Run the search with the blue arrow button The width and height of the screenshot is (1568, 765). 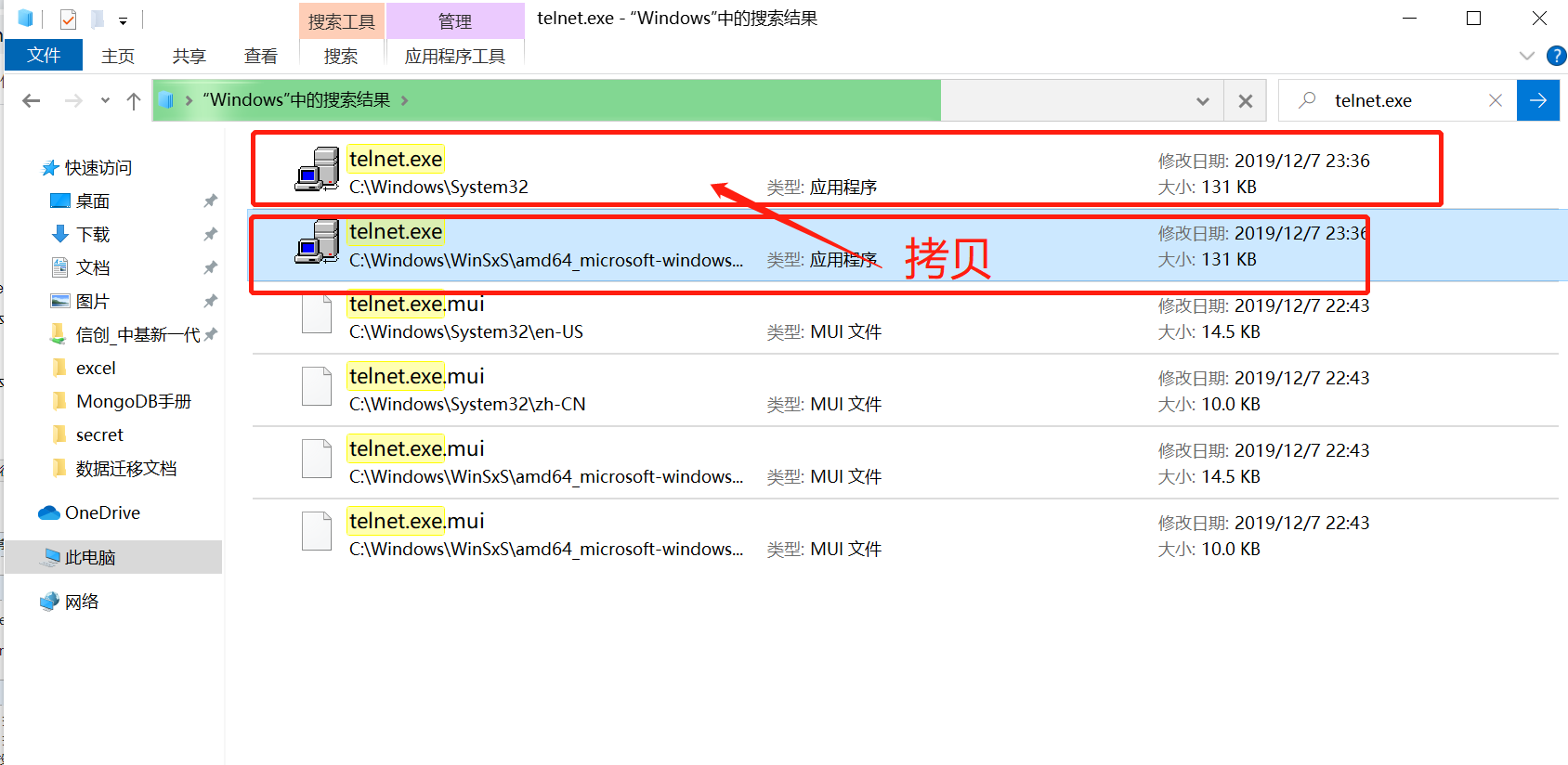pyautogui.click(x=1538, y=100)
